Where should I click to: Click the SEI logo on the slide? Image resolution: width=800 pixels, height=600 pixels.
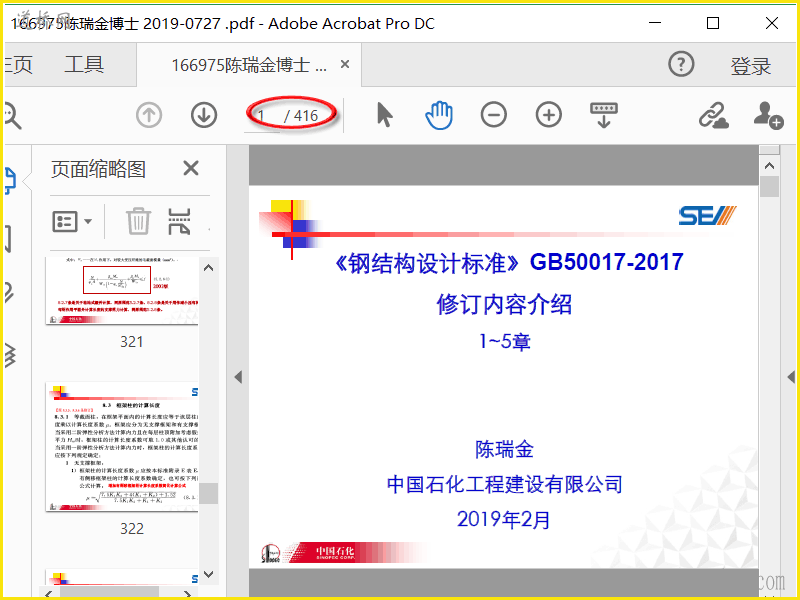coord(707,216)
